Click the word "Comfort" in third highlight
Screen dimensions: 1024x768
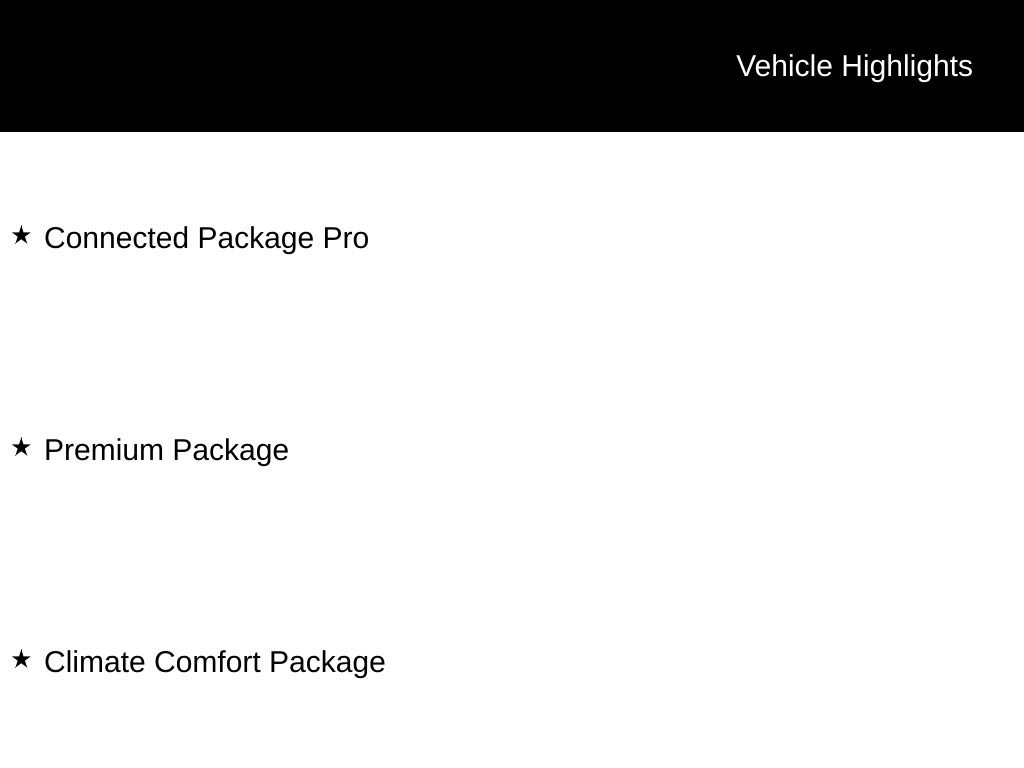coord(207,662)
